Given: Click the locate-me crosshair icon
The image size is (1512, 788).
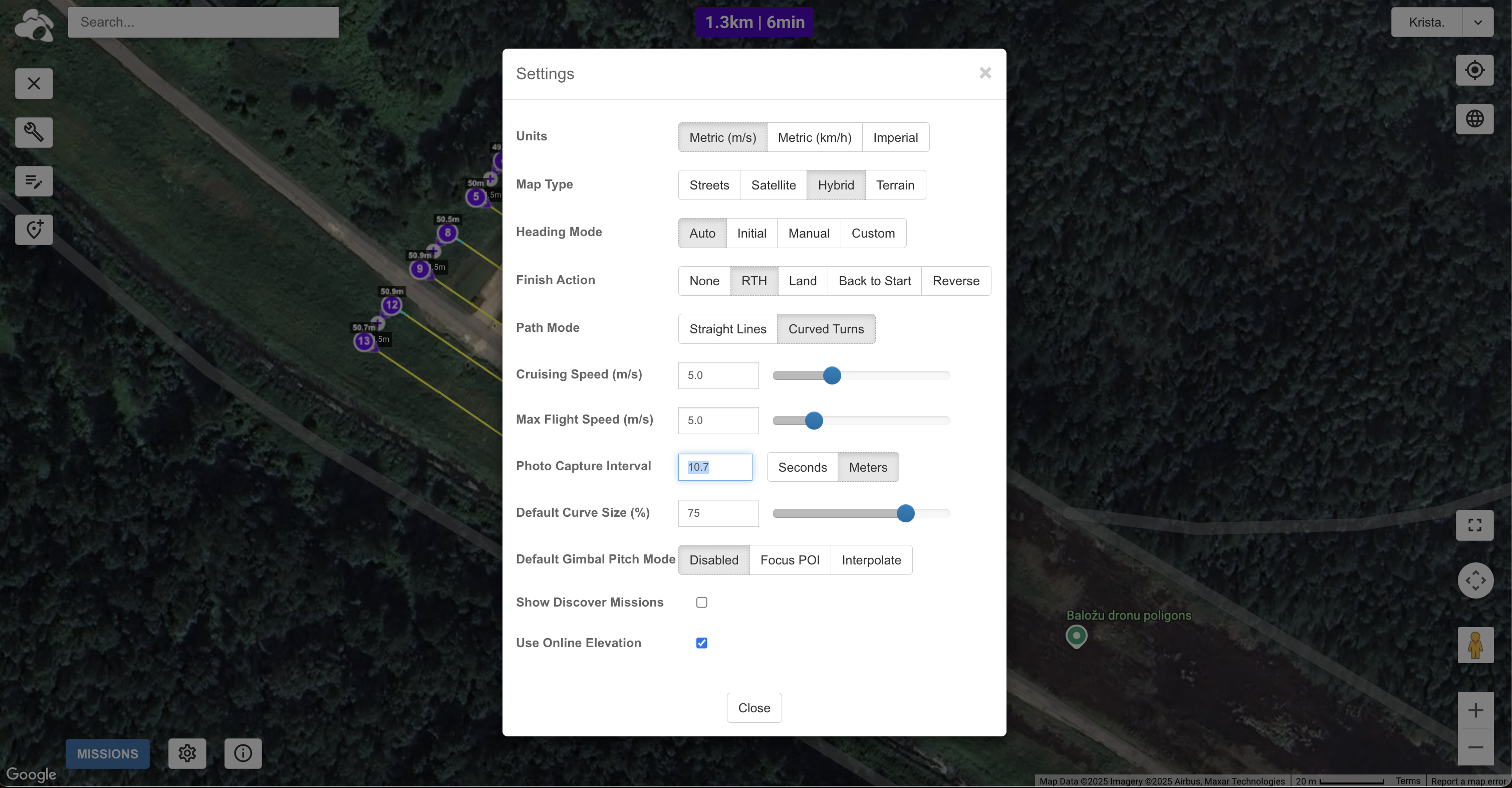Looking at the screenshot, I should pyautogui.click(x=1474, y=70).
